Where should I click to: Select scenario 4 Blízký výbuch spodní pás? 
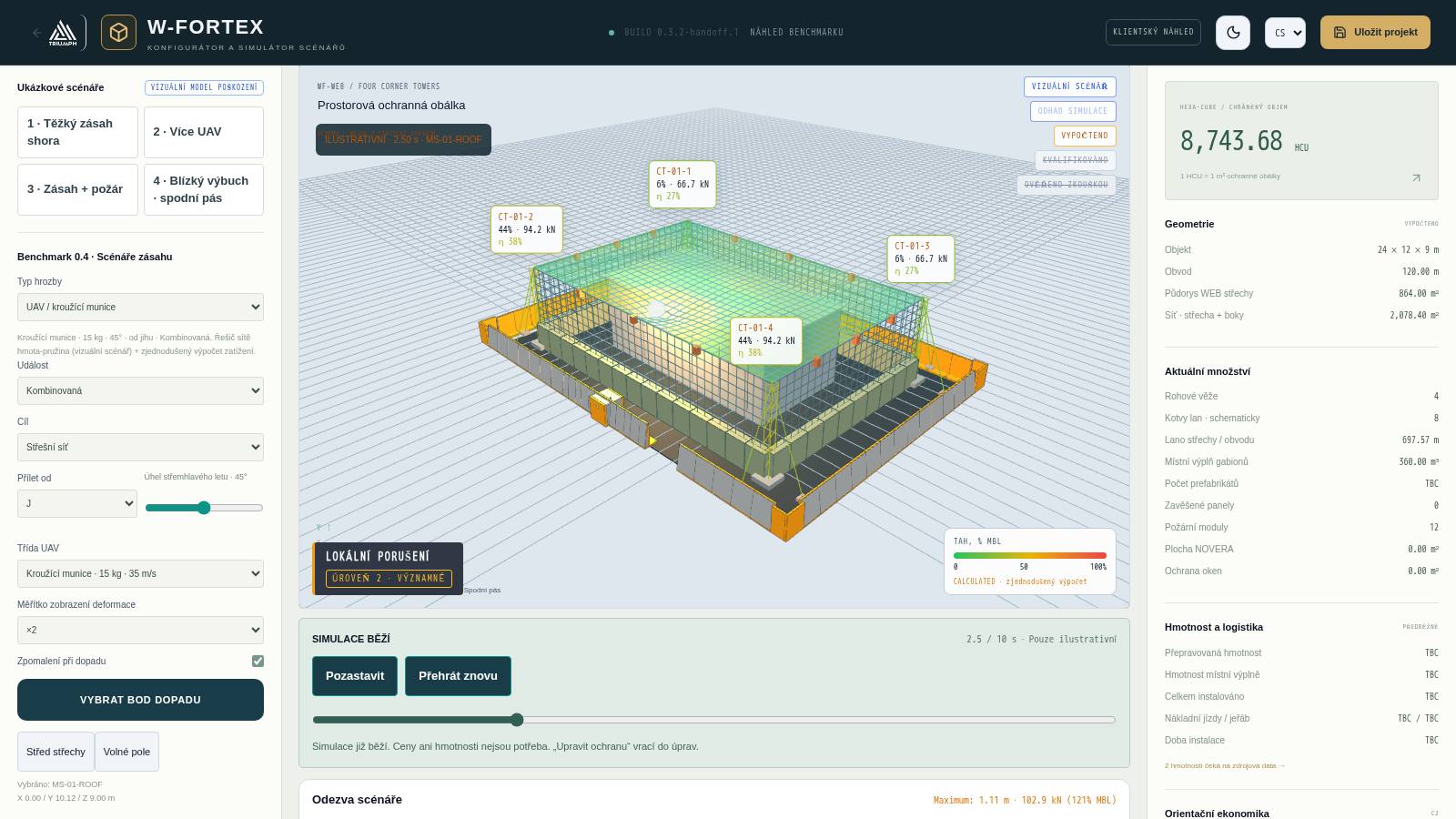pyautogui.click(x=204, y=189)
